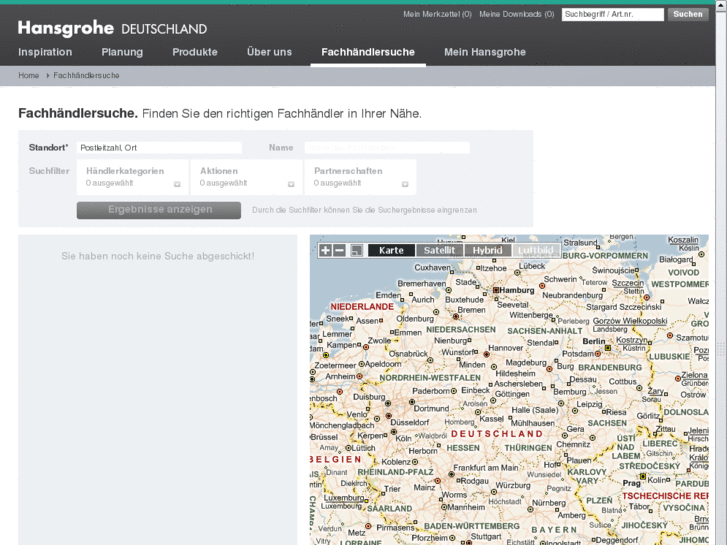Click the BAYERN label on the map
727x545 pixels.
(x=554, y=530)
